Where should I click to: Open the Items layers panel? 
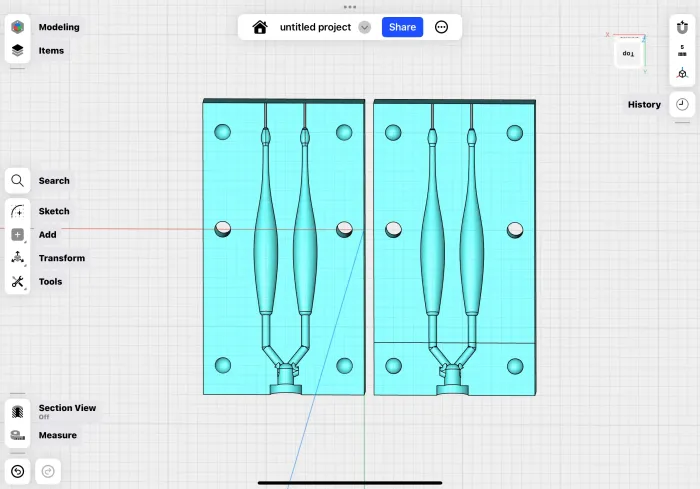17,50
